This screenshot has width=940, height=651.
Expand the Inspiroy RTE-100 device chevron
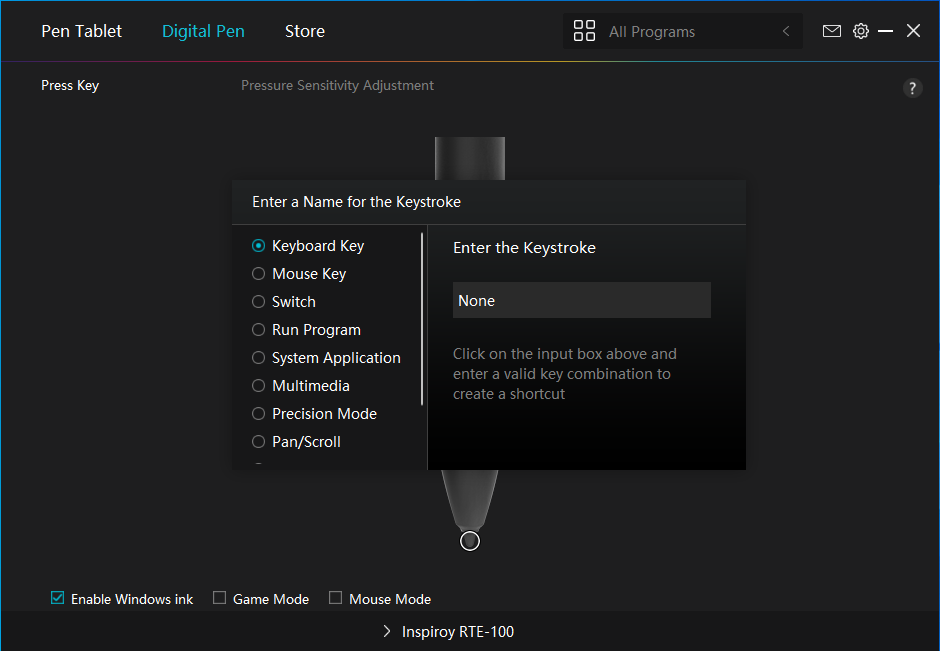pyautogui.click(x=387, y=631)
